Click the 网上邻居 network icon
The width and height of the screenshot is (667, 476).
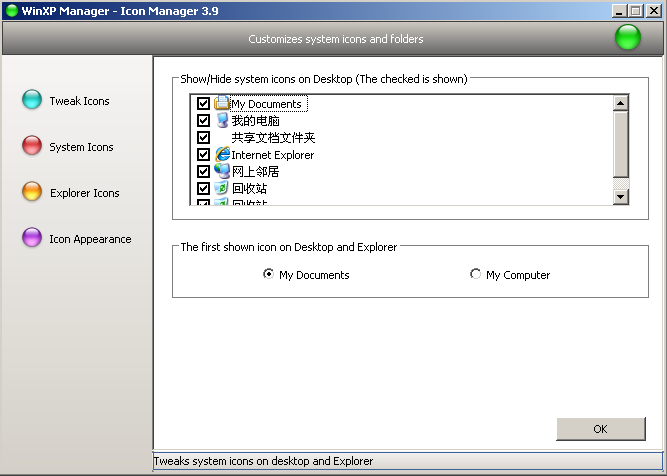pyautogui.click(x=222, y=171)
